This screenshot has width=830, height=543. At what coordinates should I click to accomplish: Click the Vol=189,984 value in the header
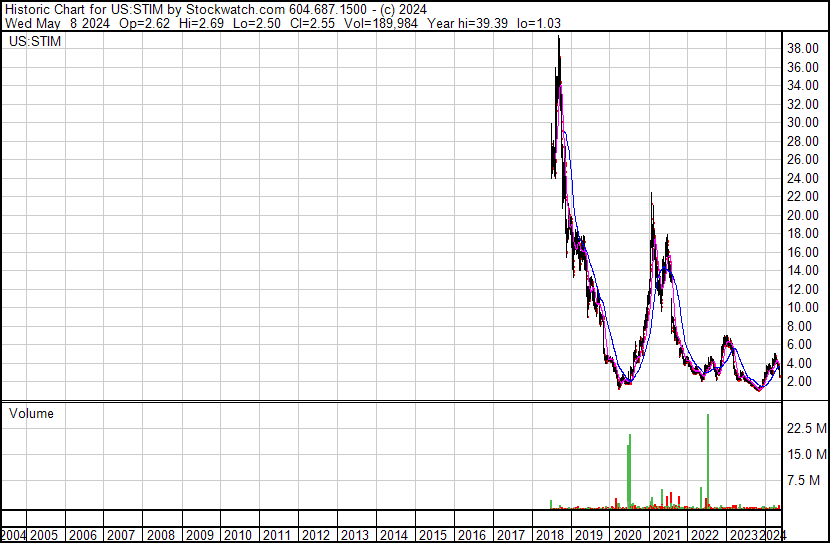[x=381, y=23]
